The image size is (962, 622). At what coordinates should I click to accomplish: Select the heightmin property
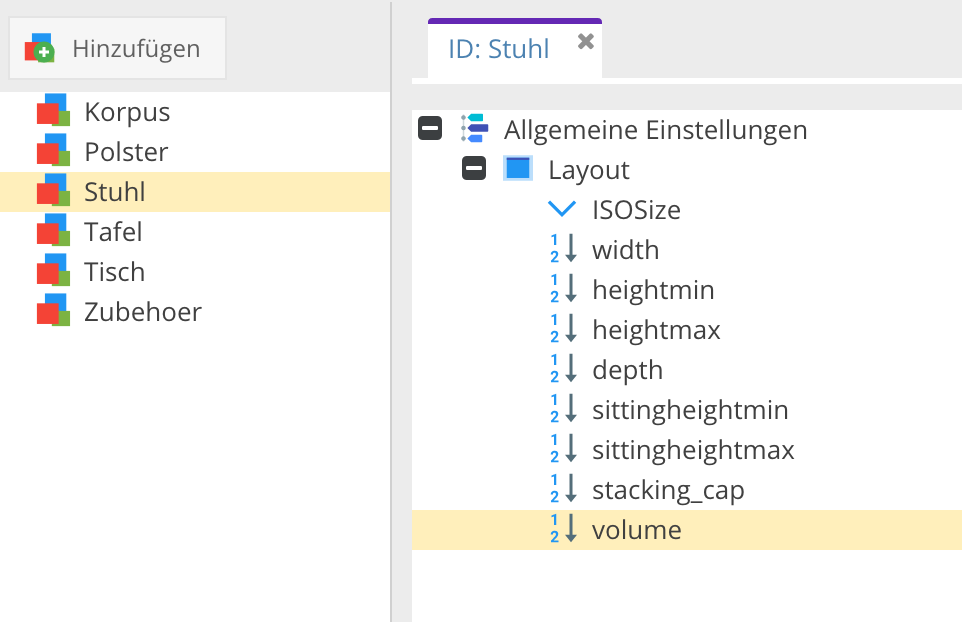(x=653, y=290)
